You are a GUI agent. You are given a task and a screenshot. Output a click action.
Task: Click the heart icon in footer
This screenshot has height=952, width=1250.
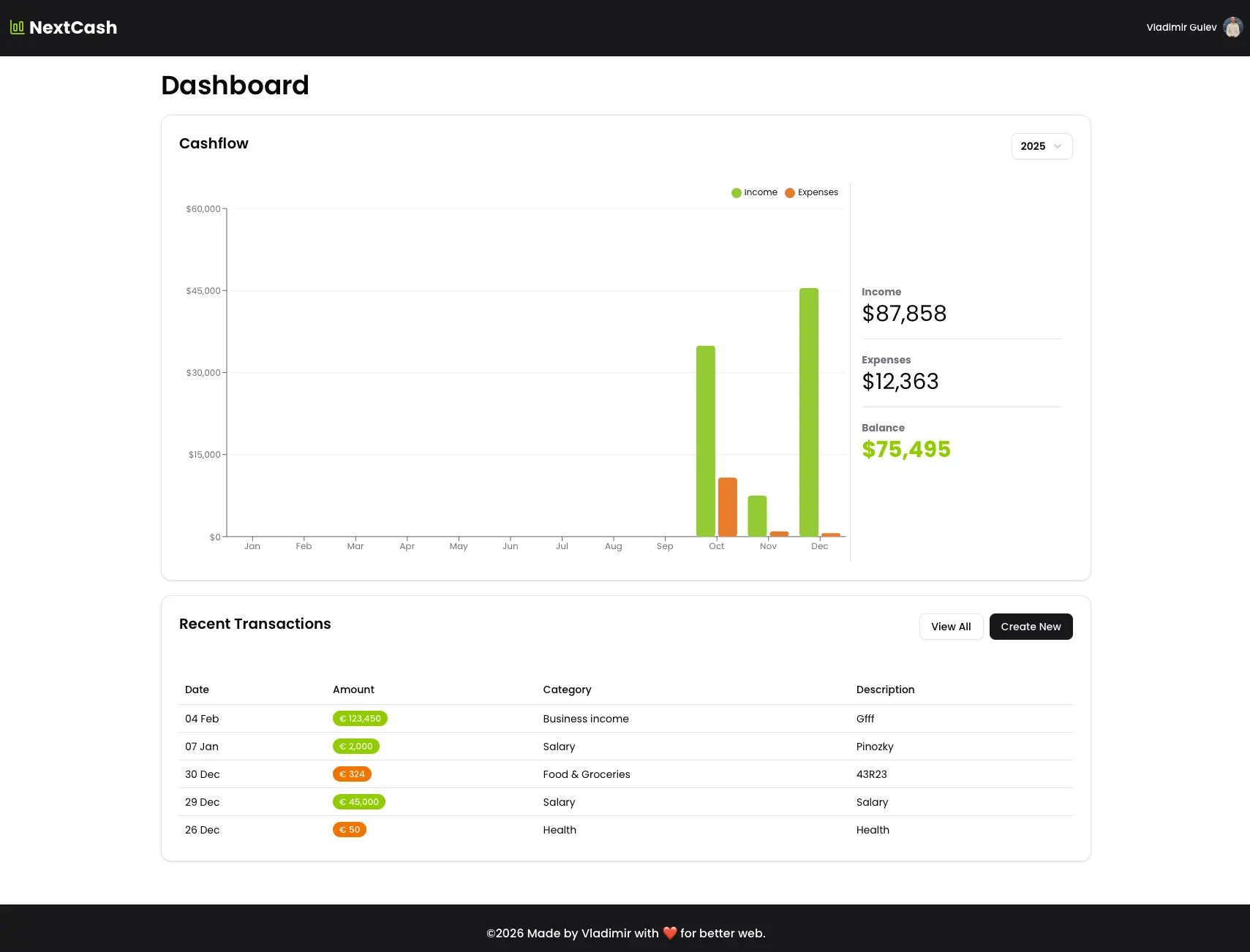pyautogui.click(x=670, y=933)
